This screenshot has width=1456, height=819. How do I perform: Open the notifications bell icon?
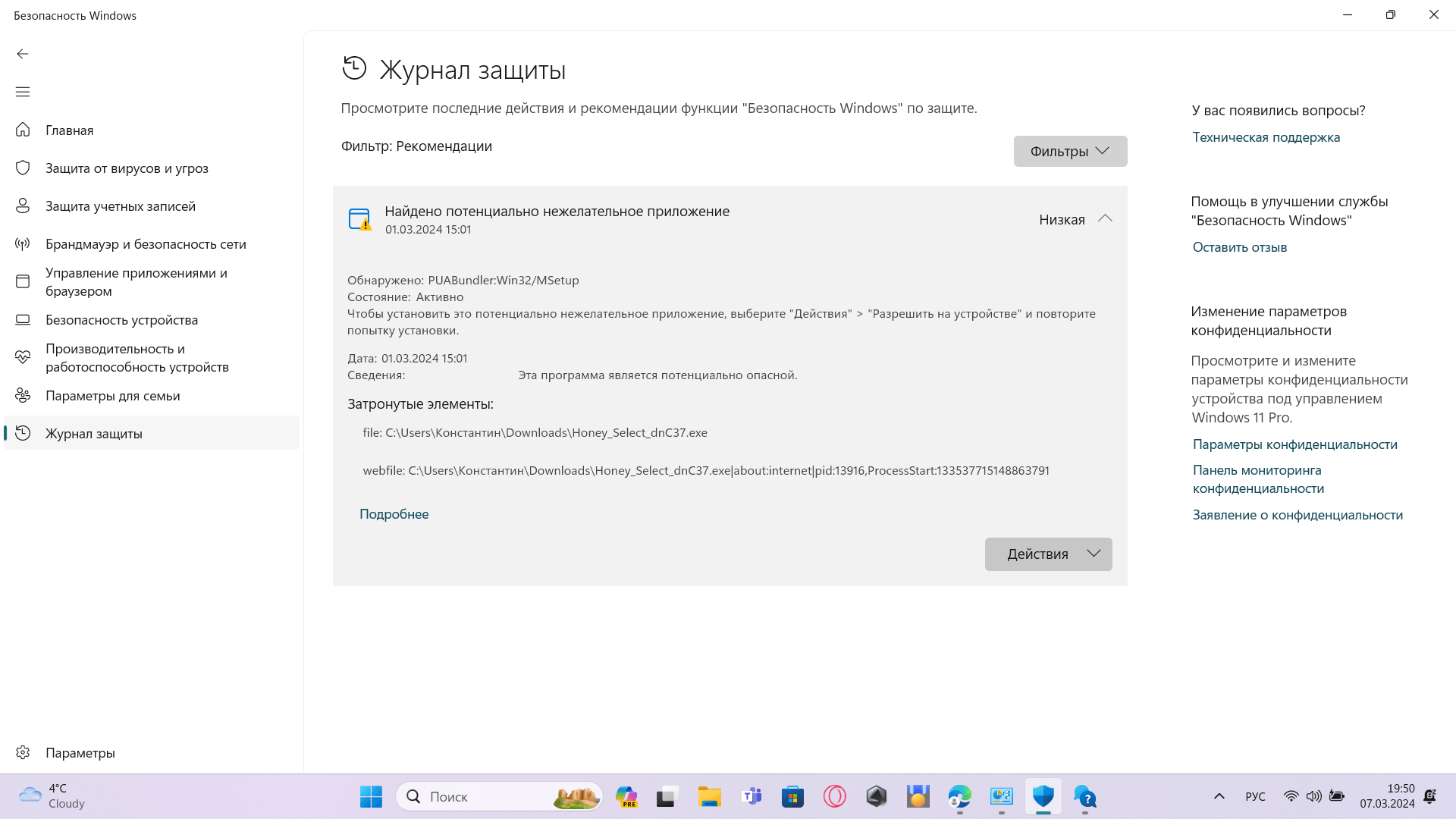click(x=1430, y=796)
